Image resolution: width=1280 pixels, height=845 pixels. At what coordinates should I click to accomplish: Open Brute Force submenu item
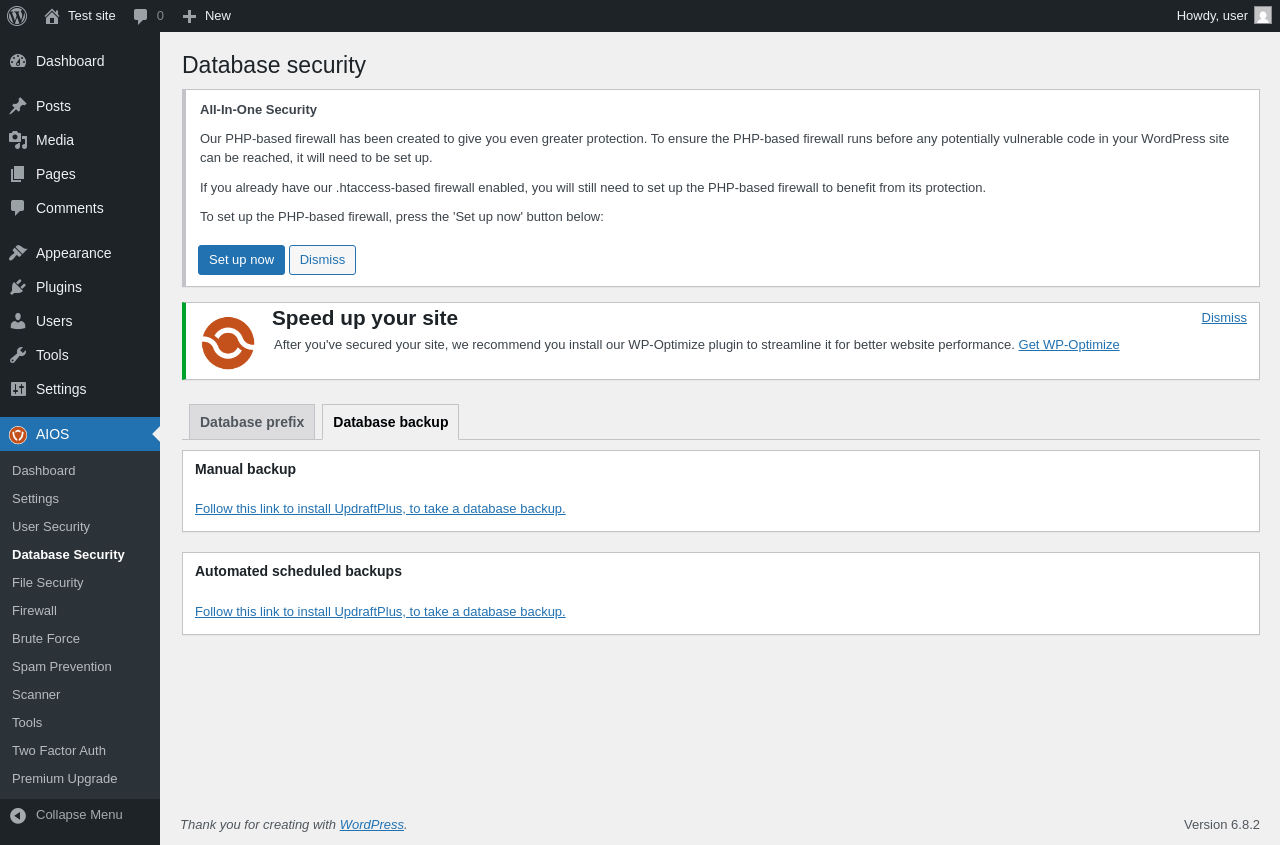(46, 638)
